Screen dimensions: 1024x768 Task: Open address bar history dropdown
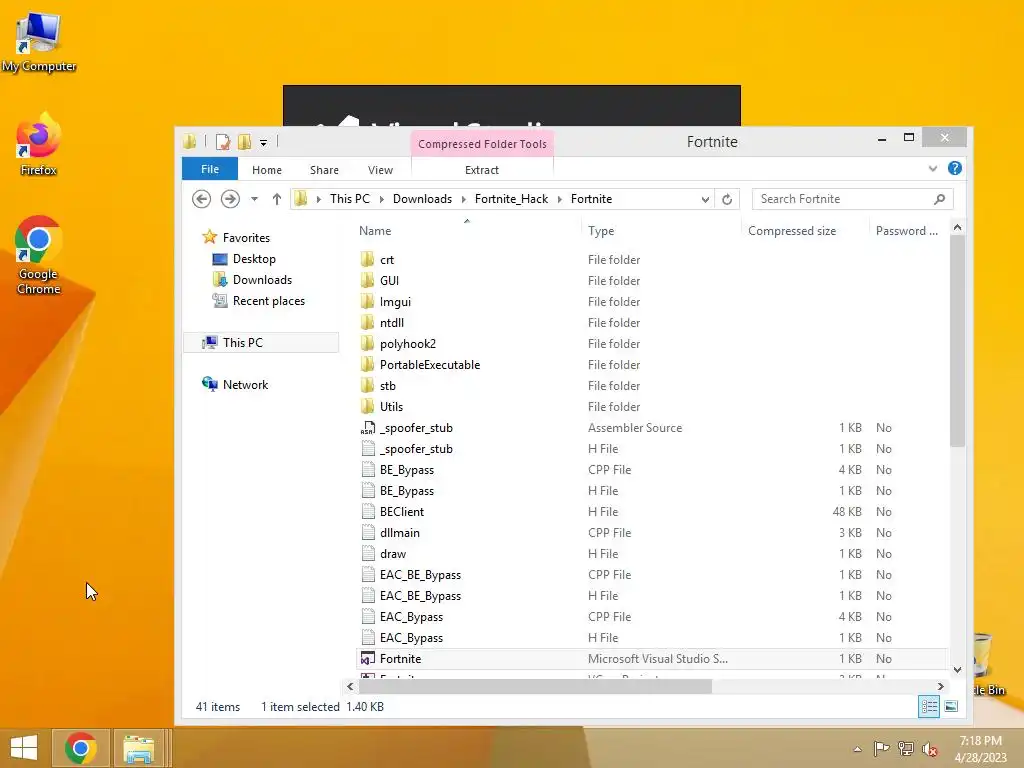[x=705, y=199]
